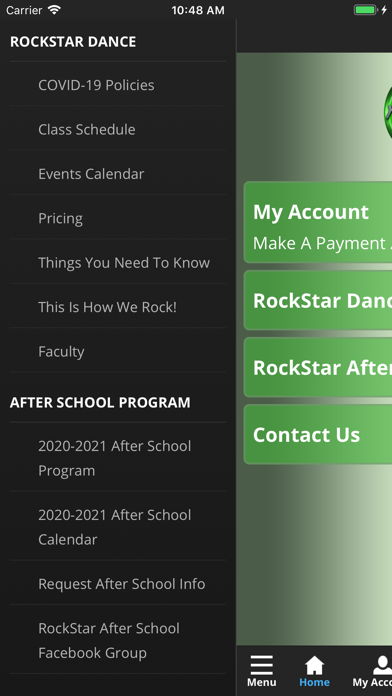
Task: Tap the Carrier label in status bar
Action: click(24, 10)
